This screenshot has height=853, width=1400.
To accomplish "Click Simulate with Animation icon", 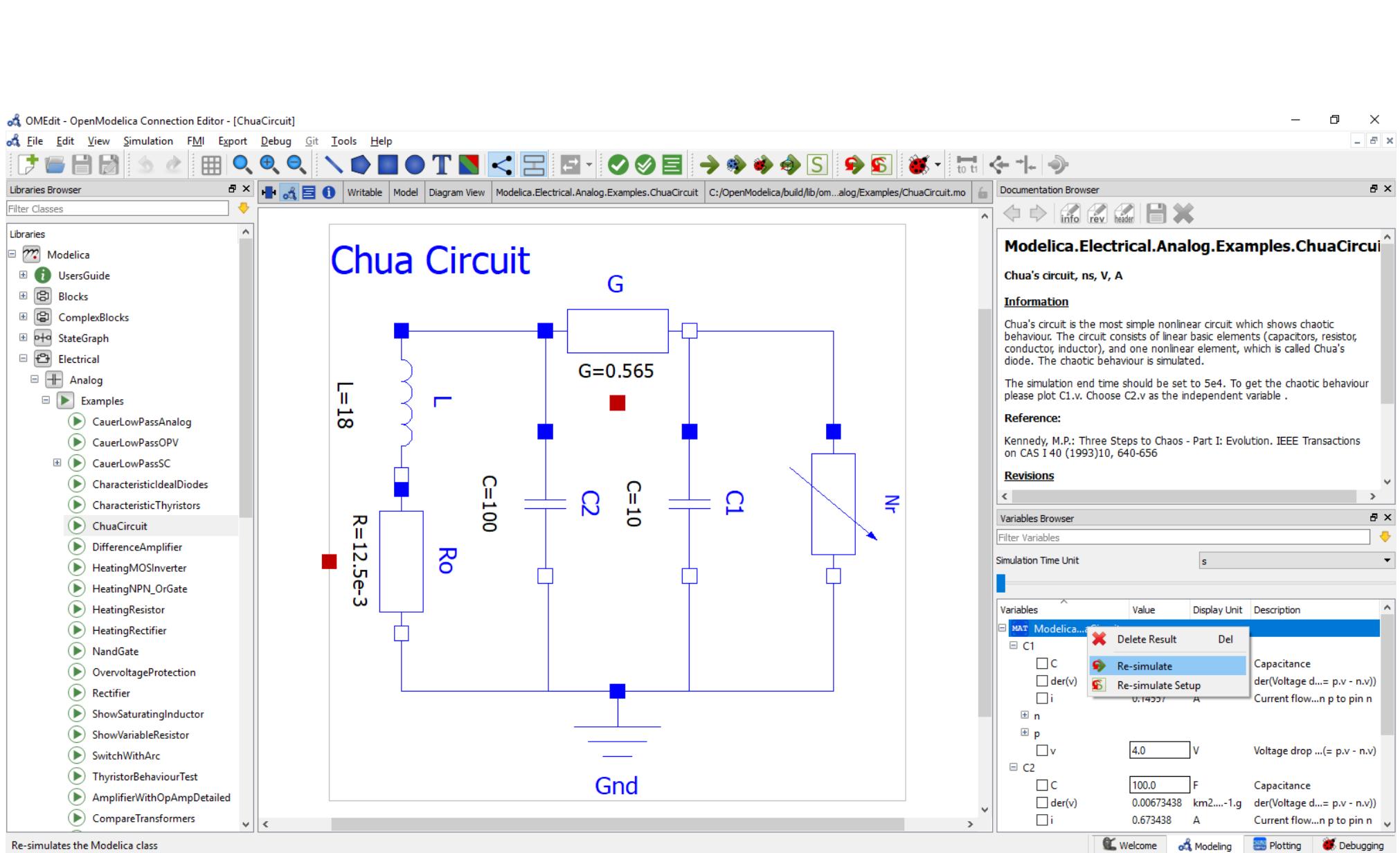I will pyautogui.click(x=790, y=165).
